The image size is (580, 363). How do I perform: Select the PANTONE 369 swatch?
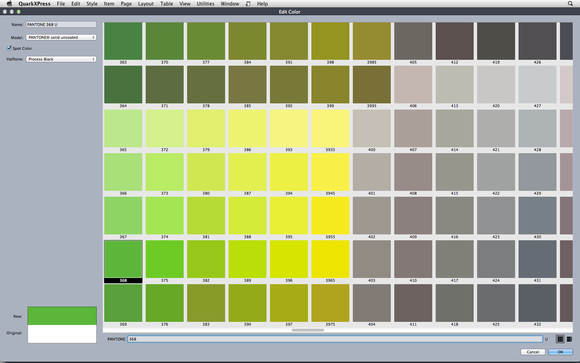[123, 303]
